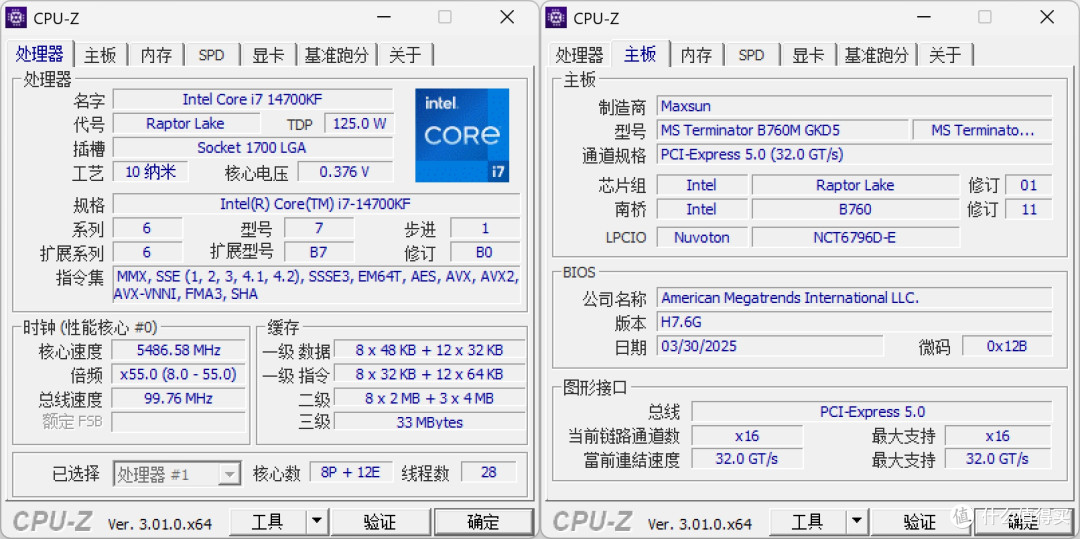Click core voltage value 0.376 V

pos(345,171)
